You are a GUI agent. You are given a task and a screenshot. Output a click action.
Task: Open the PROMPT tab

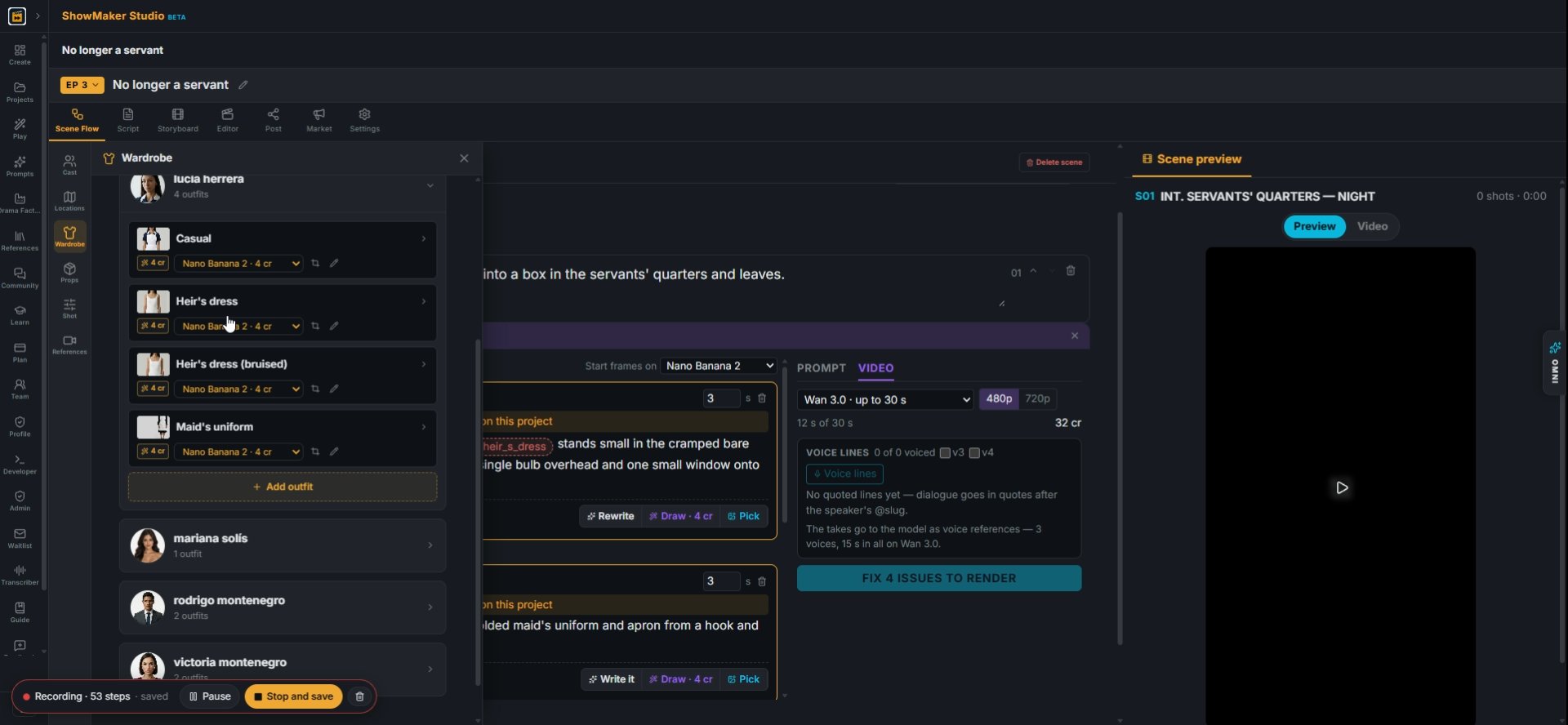click(821, 368)
